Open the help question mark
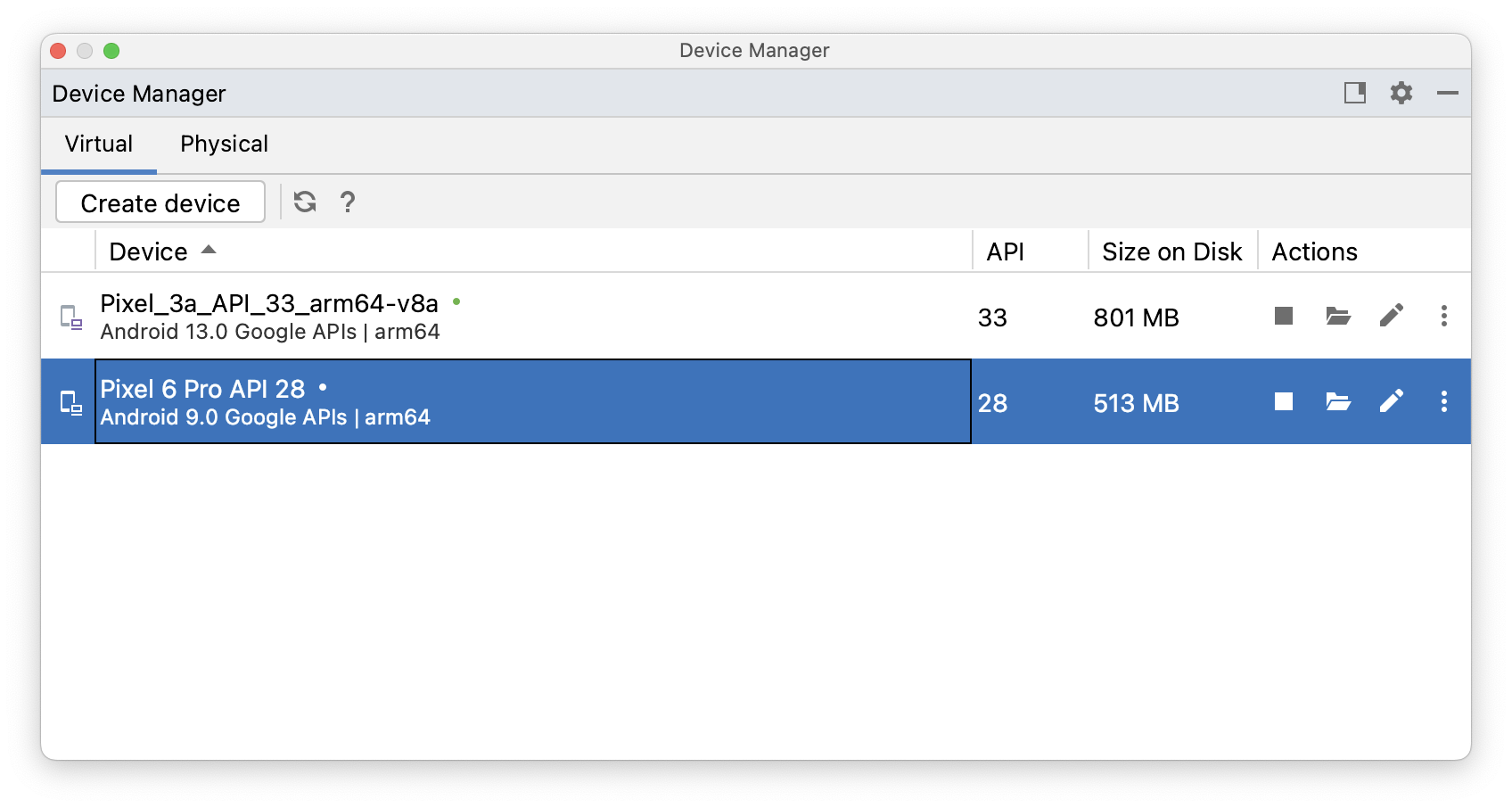Screen dimensions: 1512x808 [348, 202]
